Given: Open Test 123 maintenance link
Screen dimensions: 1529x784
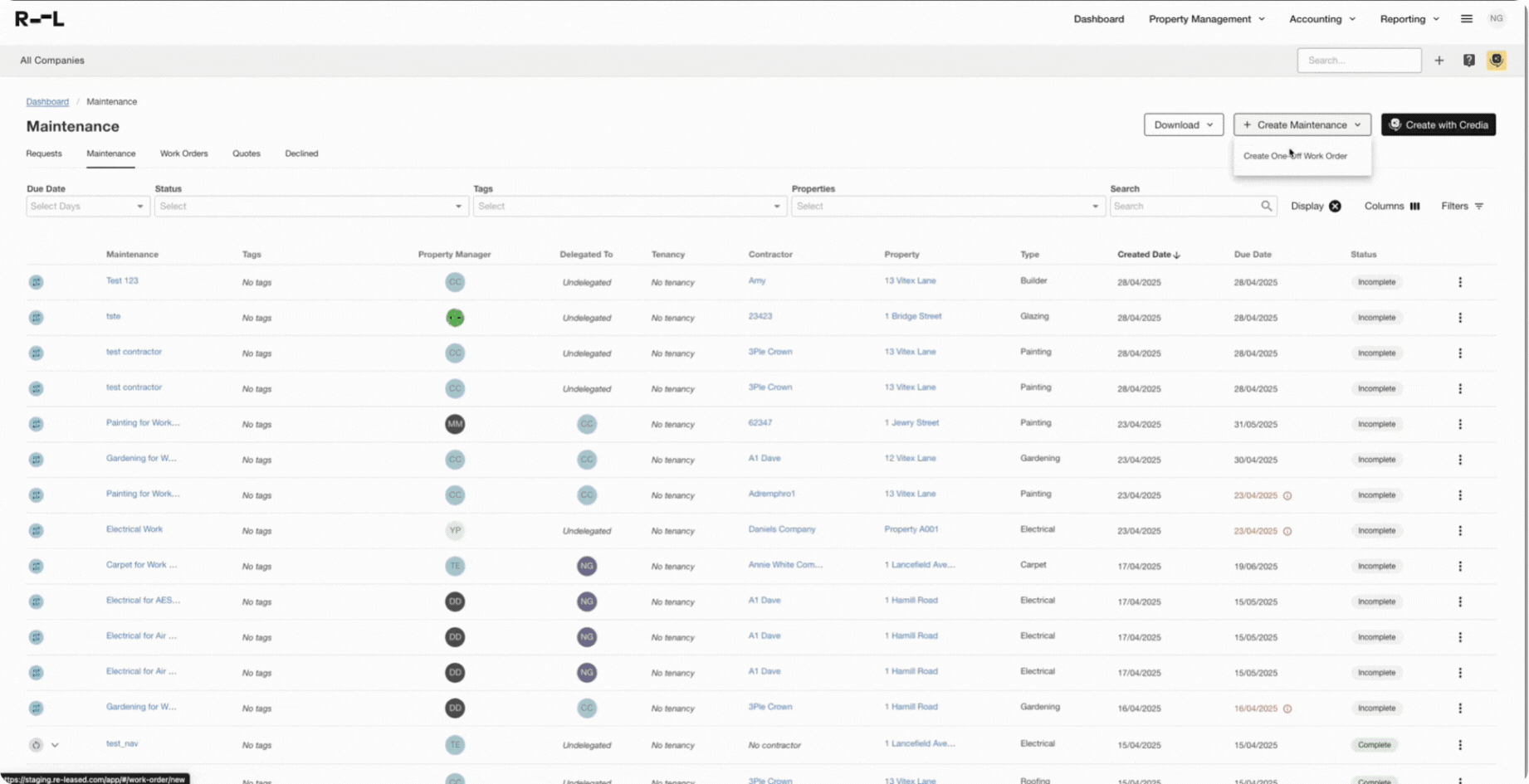Looking at the screenshot, I should (x=122, y=280).
